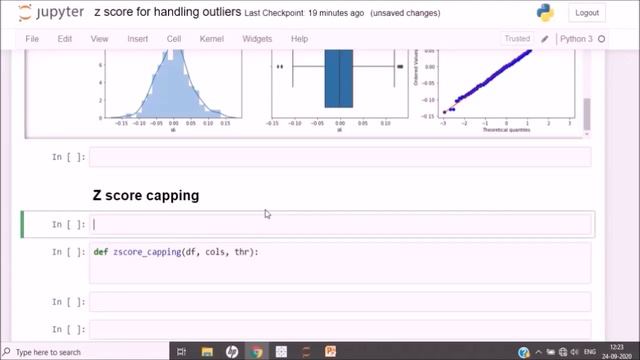This screenshot has height=360, width=640.
Task: Open the View menu
Action: click(99, 39)
